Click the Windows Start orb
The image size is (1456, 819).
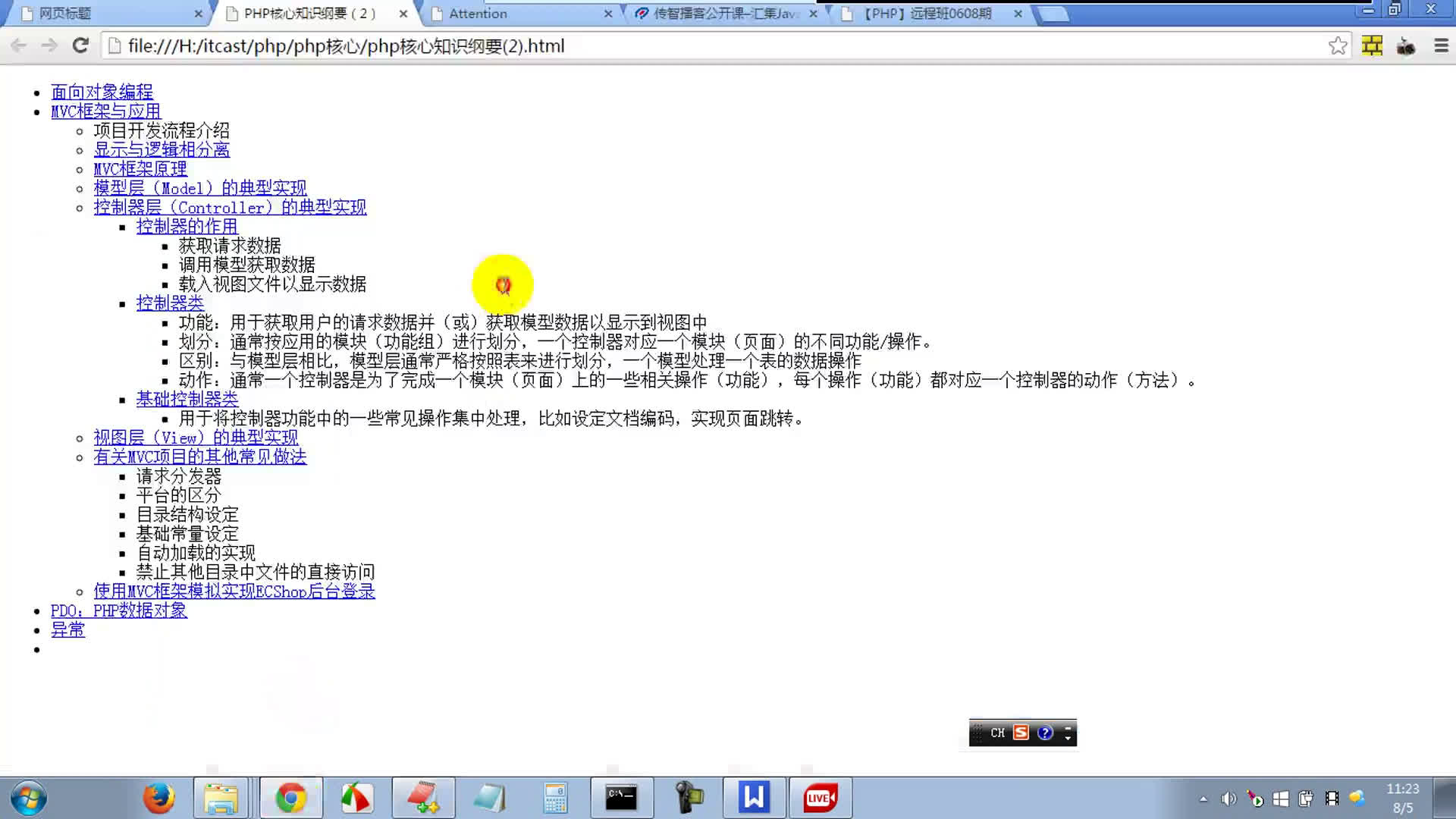(29, 798)
